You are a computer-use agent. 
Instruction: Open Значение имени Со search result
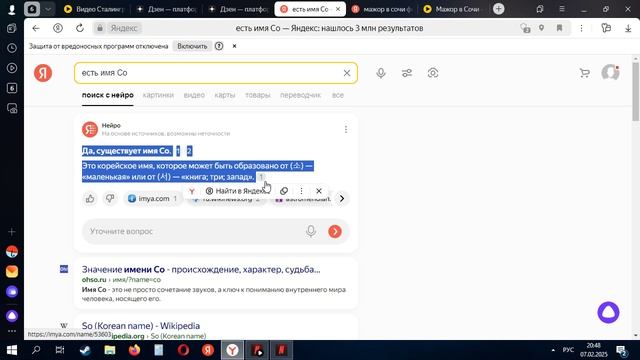click(x=201, y=269)
